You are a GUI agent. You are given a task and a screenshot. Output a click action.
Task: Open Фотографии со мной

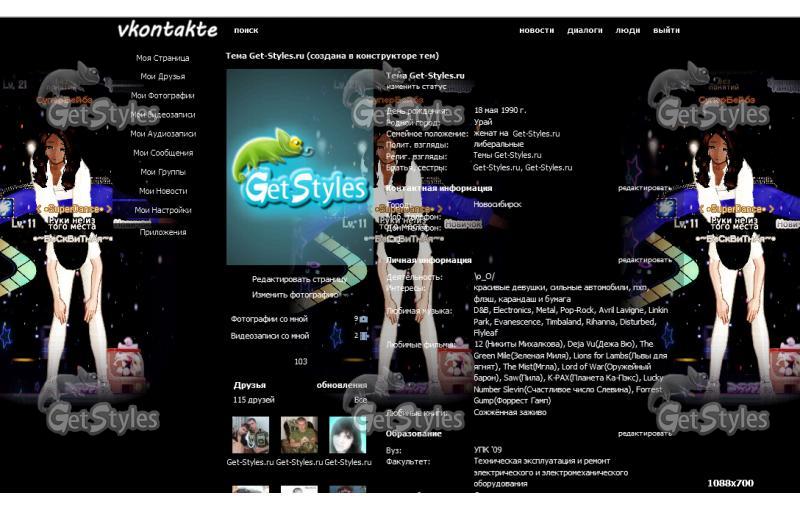270,319
